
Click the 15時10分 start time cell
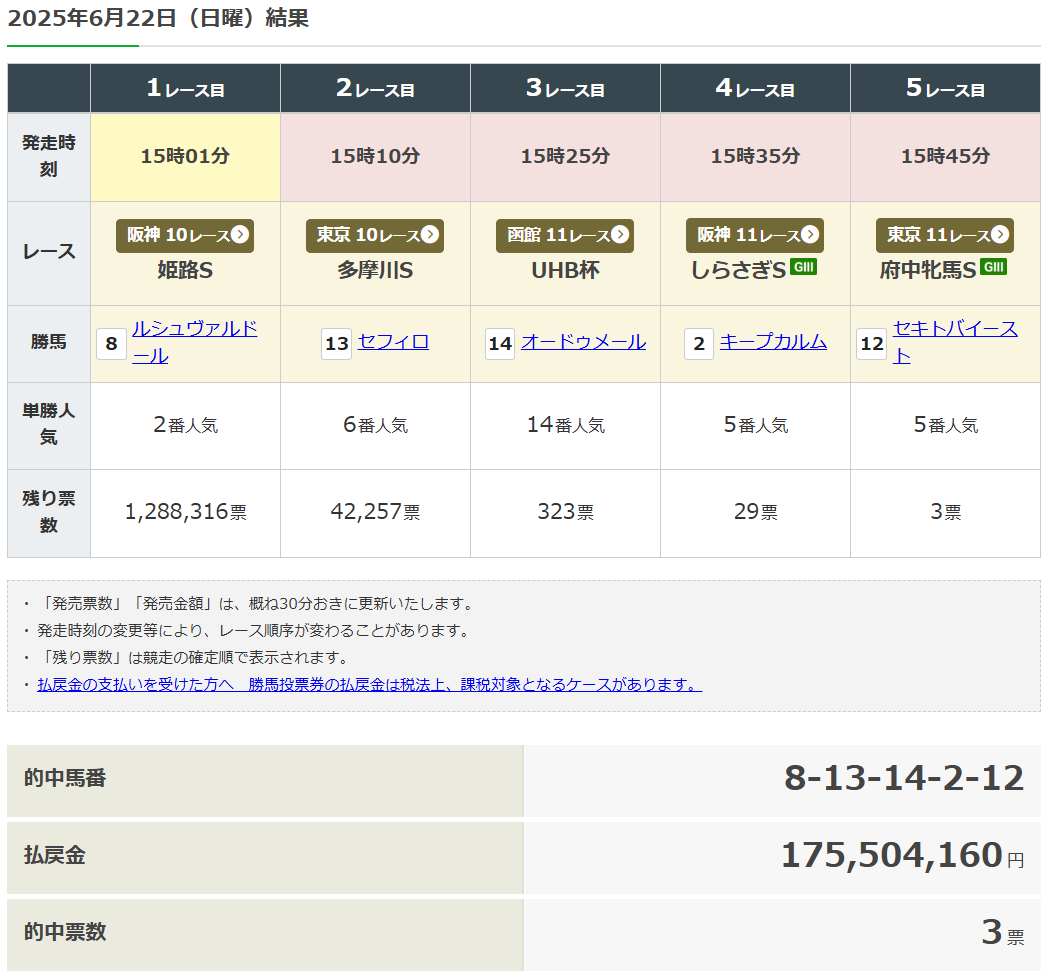(x=376, y=157)
